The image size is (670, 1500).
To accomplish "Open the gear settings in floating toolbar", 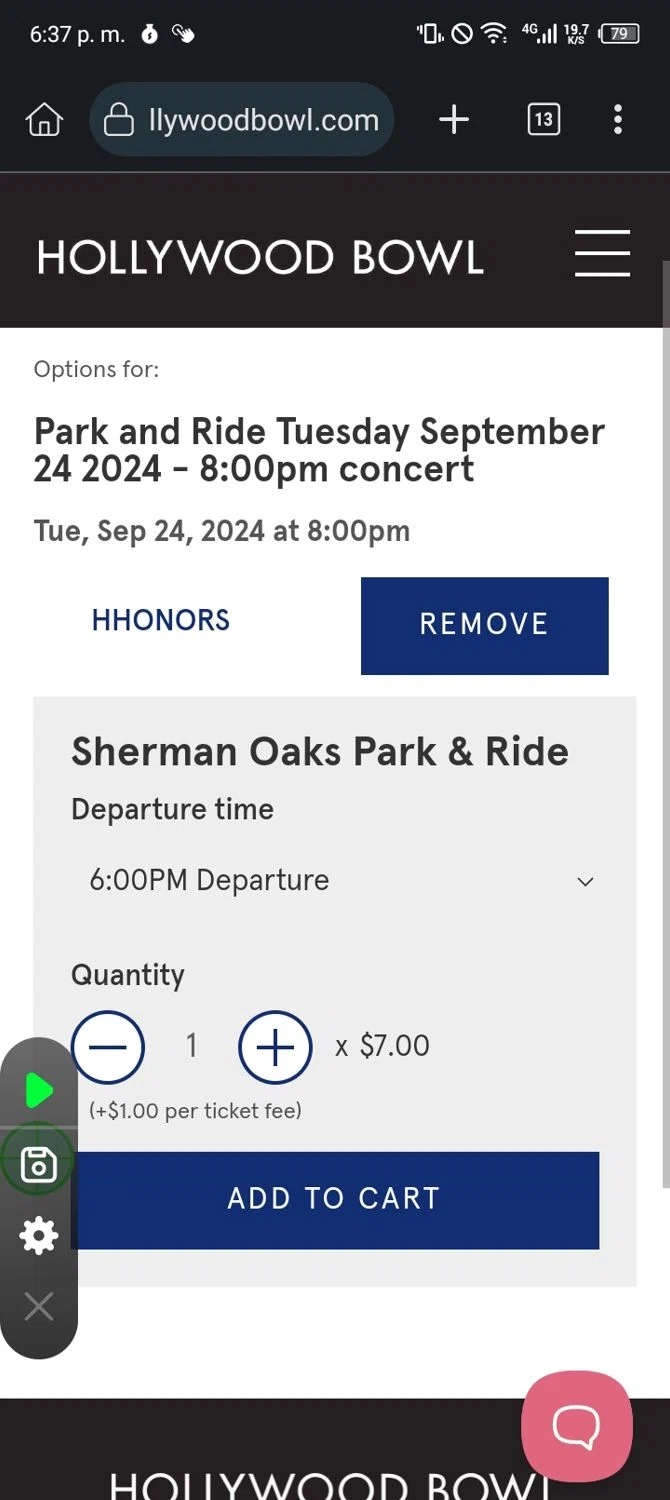I will point(39,1236).
